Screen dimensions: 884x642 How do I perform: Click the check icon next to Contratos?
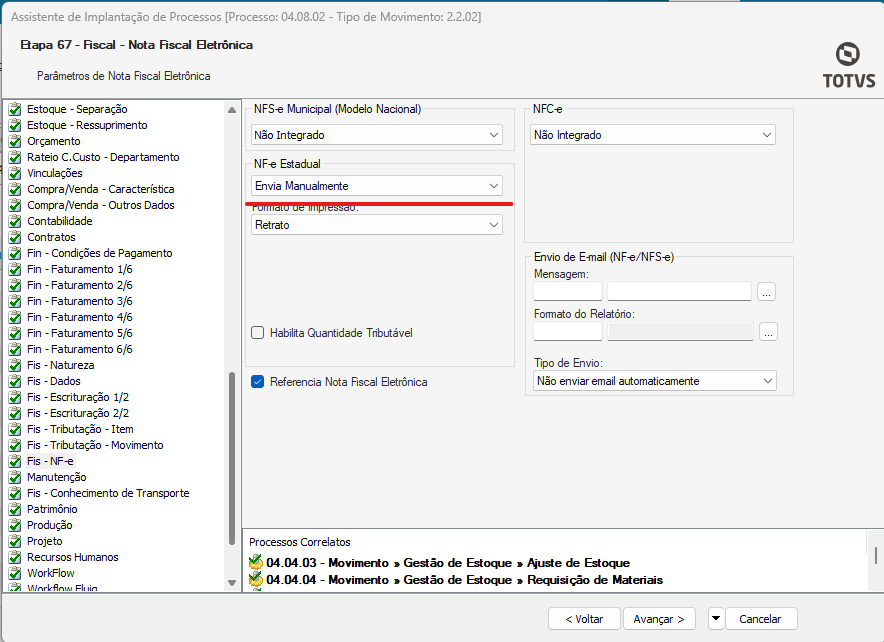pos(15,237)
